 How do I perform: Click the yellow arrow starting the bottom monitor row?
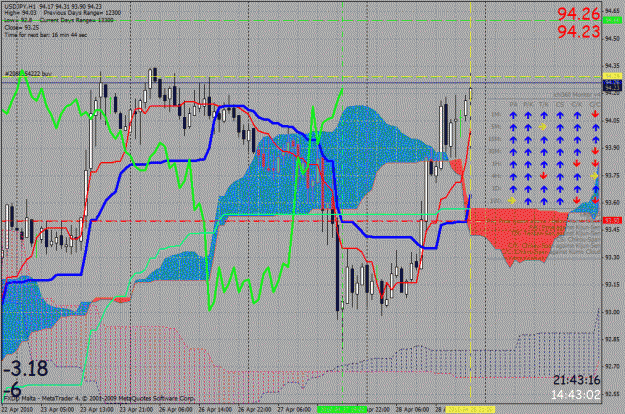click(x=512, y=201)
